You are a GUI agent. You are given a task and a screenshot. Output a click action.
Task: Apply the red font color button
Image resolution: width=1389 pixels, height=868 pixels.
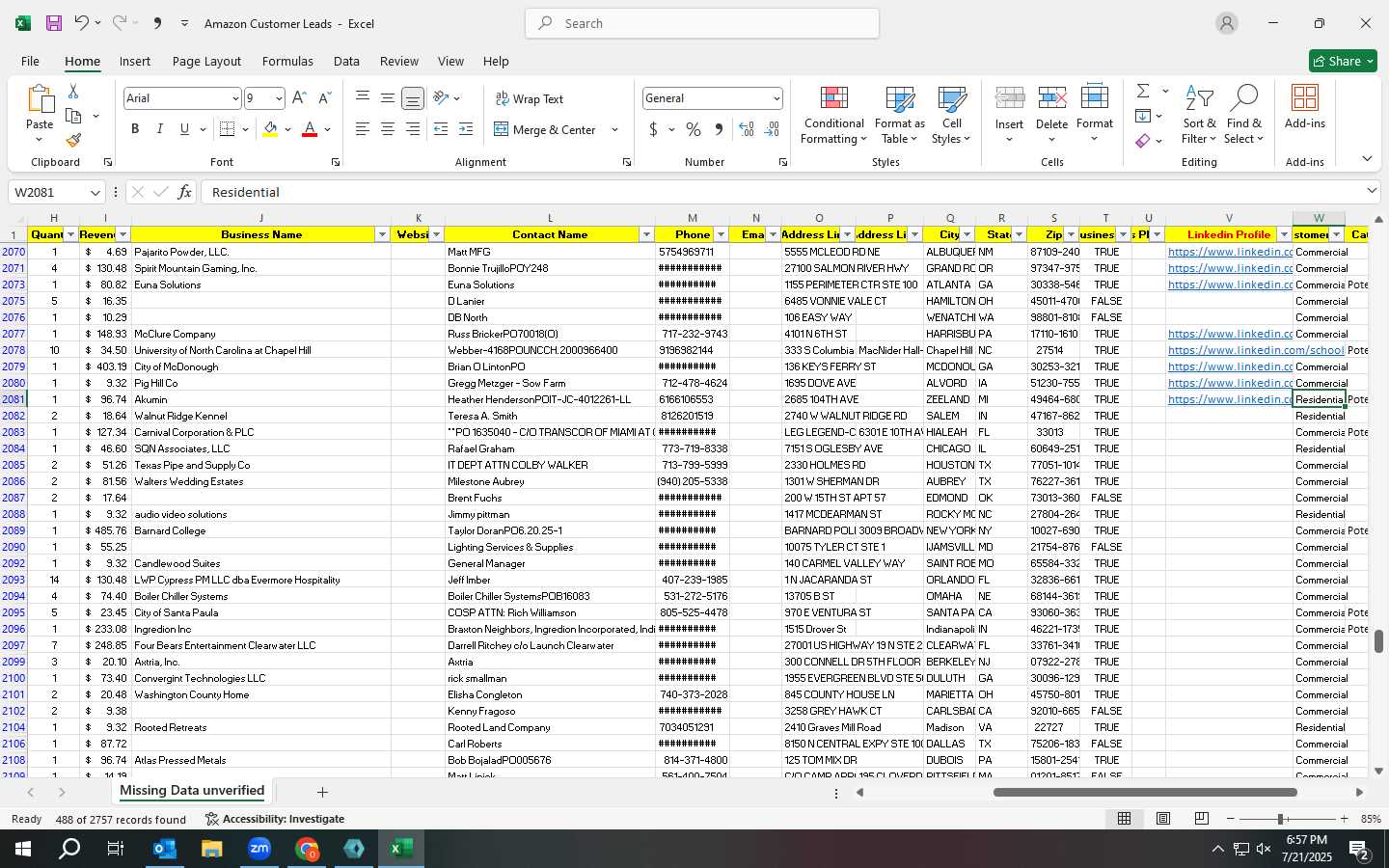(310, 129)
